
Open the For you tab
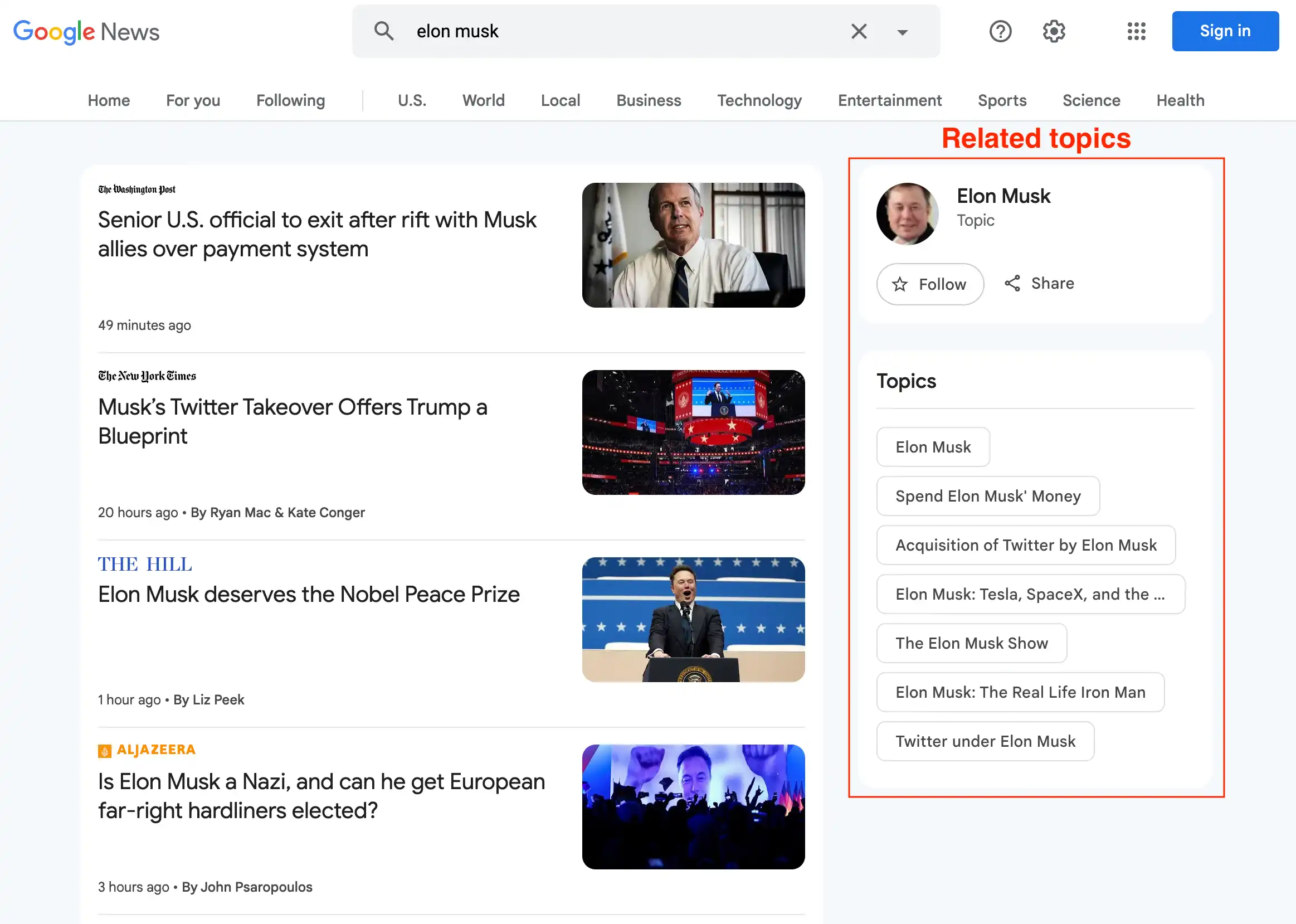(x=193, y=101)
